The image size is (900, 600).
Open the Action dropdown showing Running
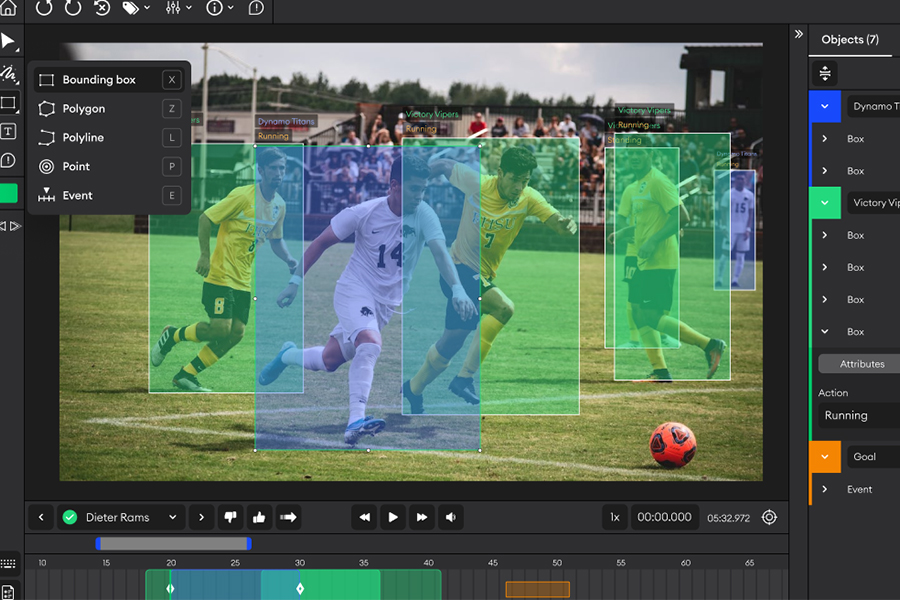click(x=859, y=415)
